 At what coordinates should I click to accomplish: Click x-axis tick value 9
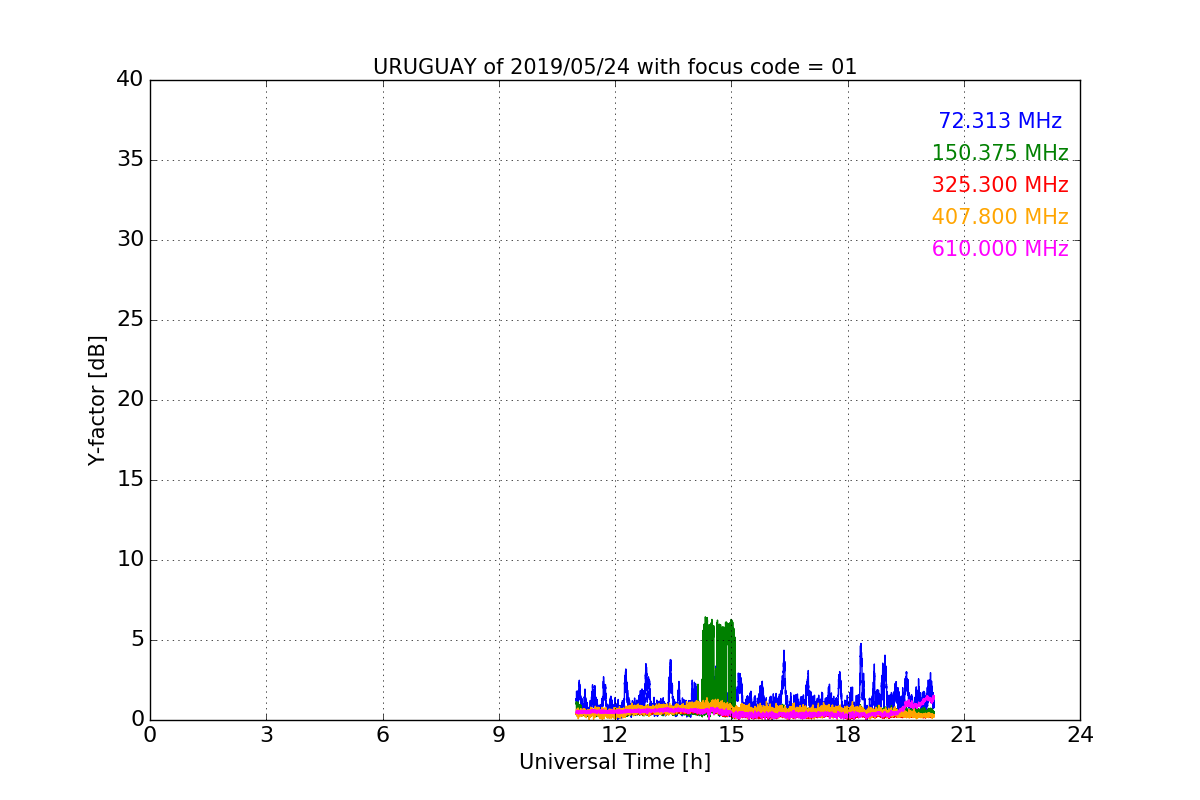[499, 735]
